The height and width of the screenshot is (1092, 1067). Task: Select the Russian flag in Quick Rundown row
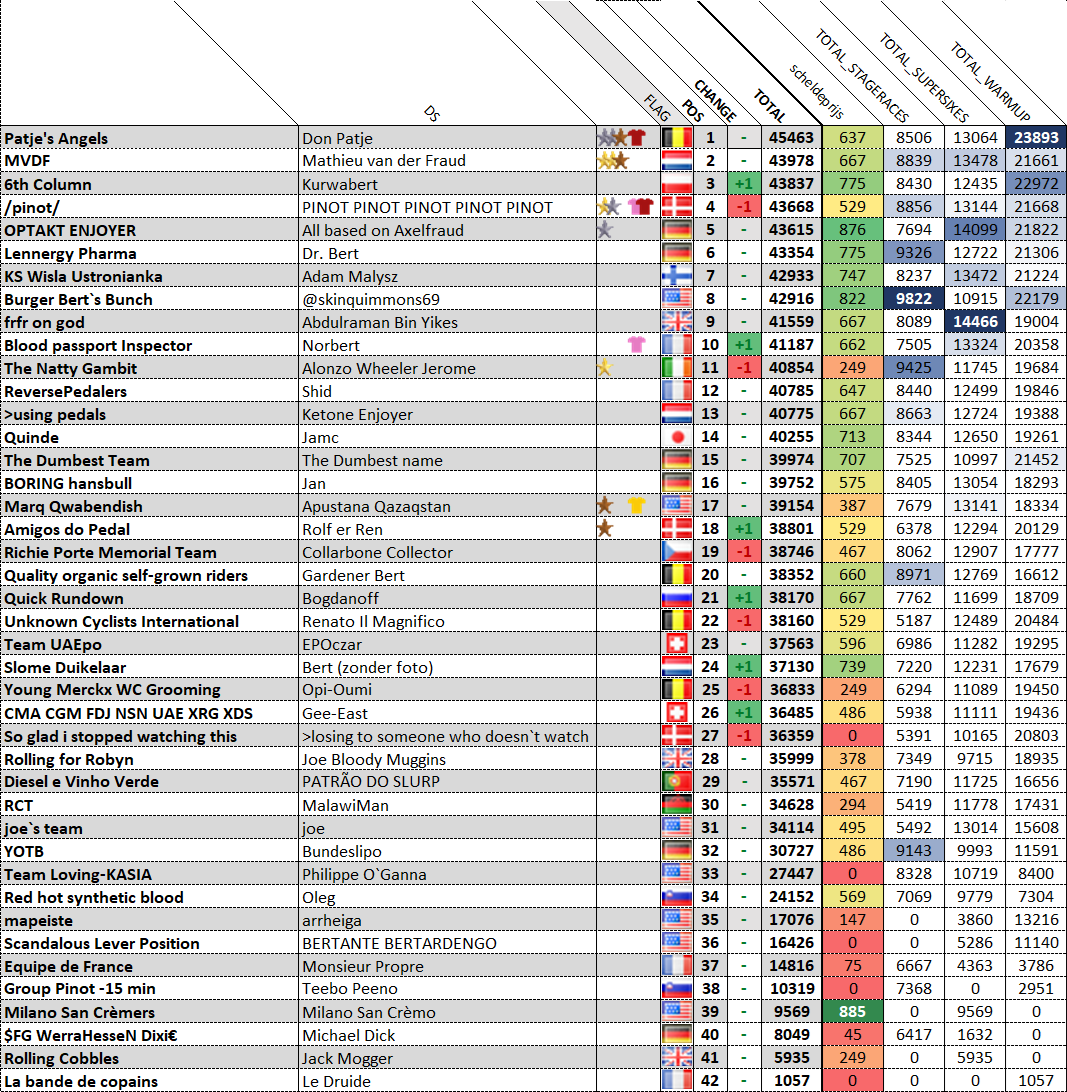676,597
